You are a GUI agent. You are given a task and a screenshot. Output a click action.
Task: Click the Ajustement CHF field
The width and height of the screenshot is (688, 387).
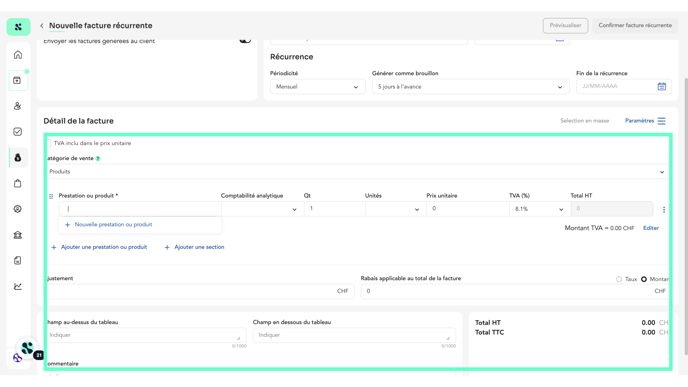click(x=200, y=291)
